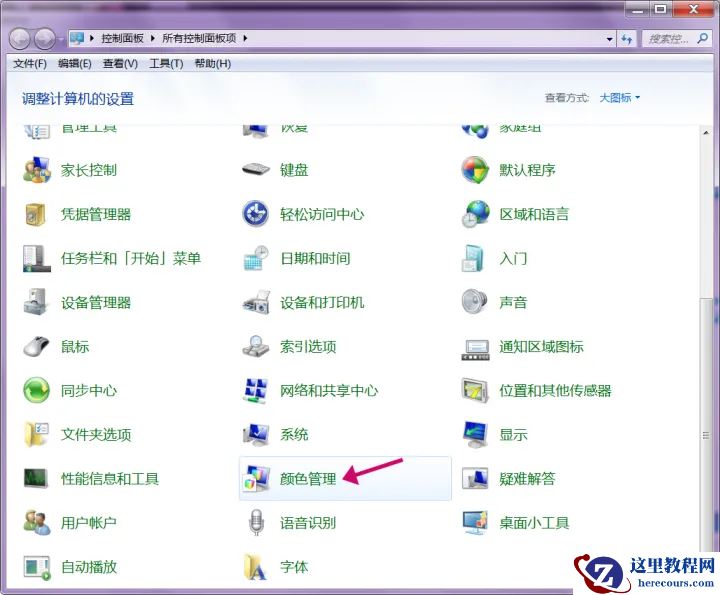
Task: Open the 设备管理器 icon
Action: click(36, 302)
